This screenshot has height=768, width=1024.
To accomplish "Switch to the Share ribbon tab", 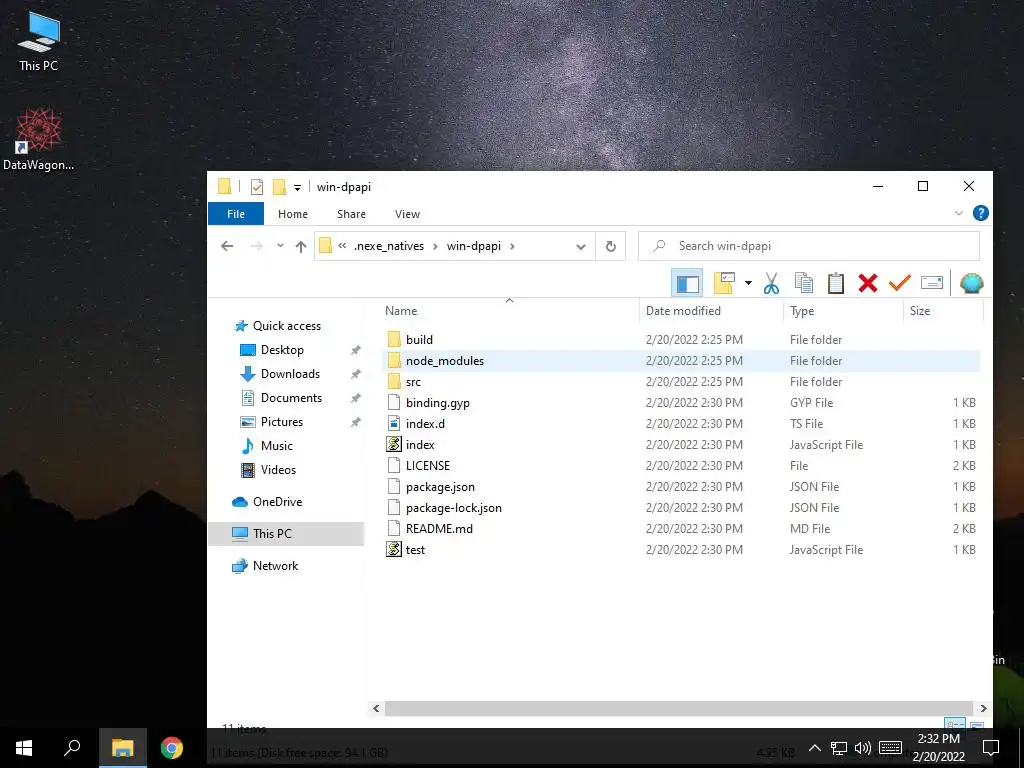I will pos(351,214).
